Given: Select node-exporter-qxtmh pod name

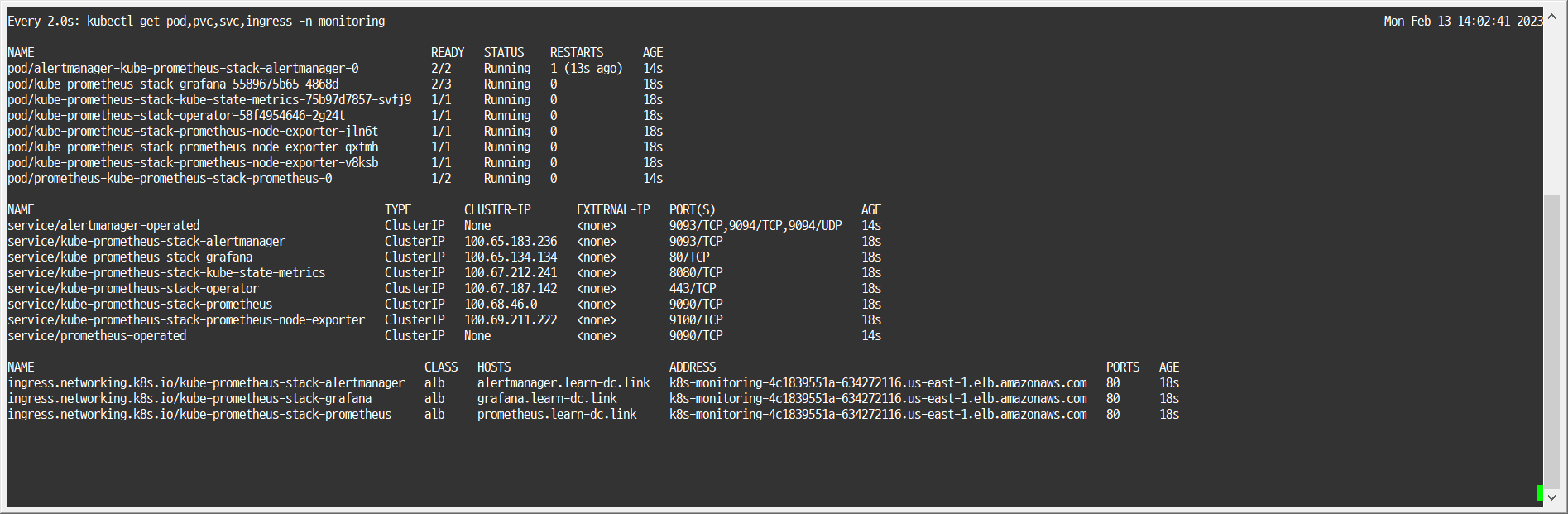Looking at the screenshot, I should pos(193,147).
